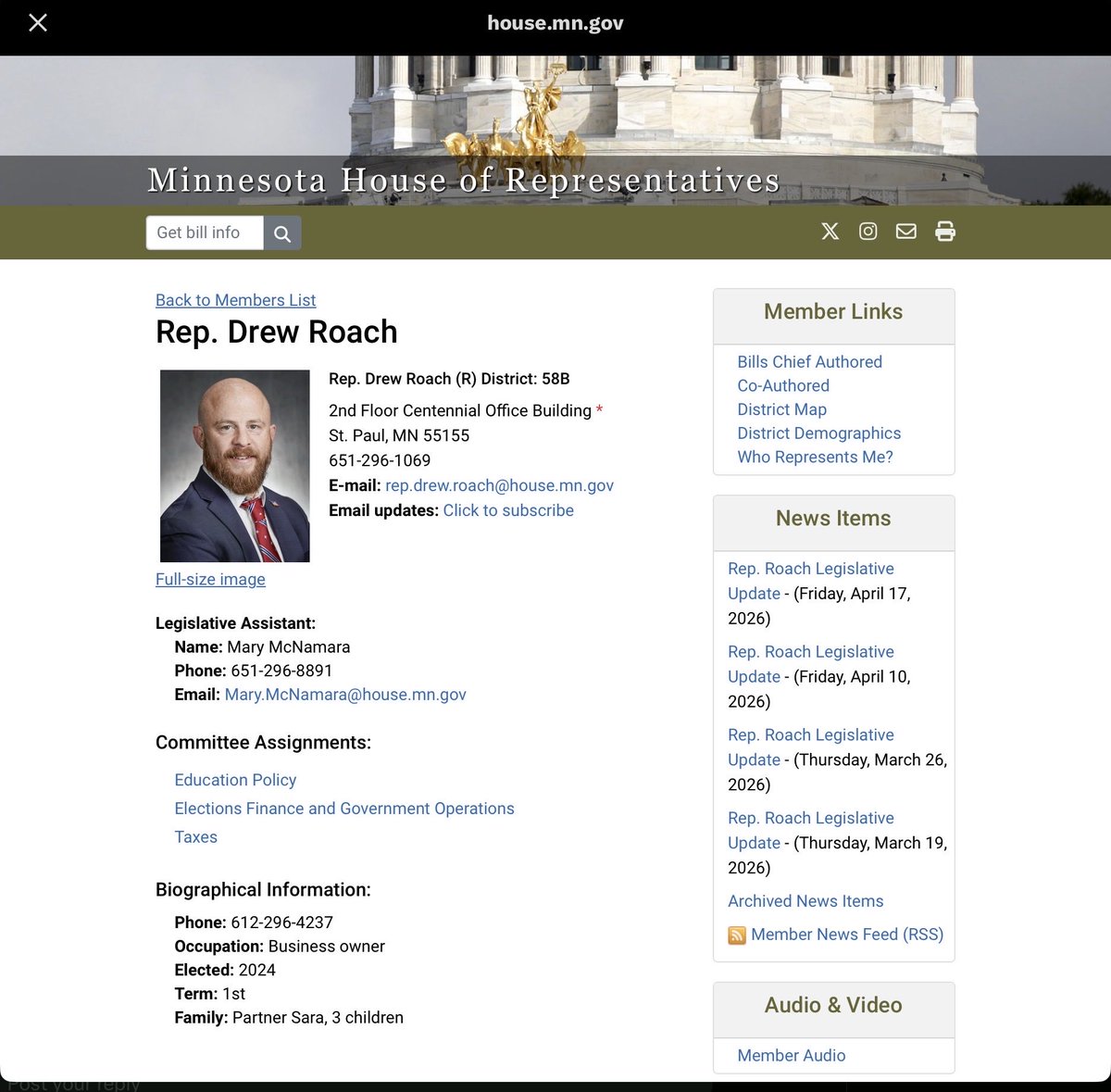
Task: Click the Rep. Drew Roach (R) District: 58B line
Action: (449, 379)
